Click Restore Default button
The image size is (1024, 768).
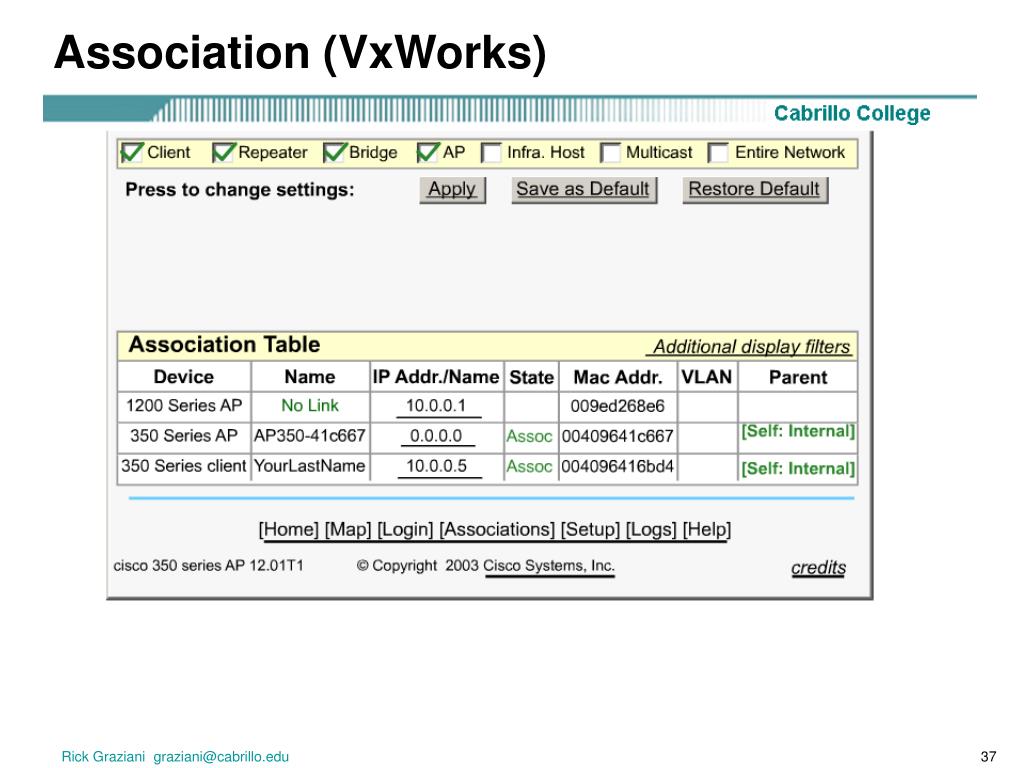(755, 190)
